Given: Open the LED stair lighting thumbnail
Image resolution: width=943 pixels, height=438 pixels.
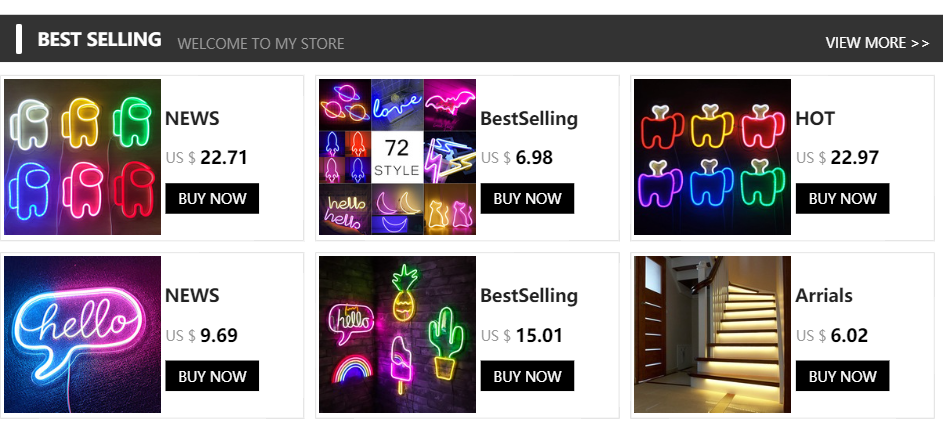Looking at the screenshot, I should tap(712, 334).
